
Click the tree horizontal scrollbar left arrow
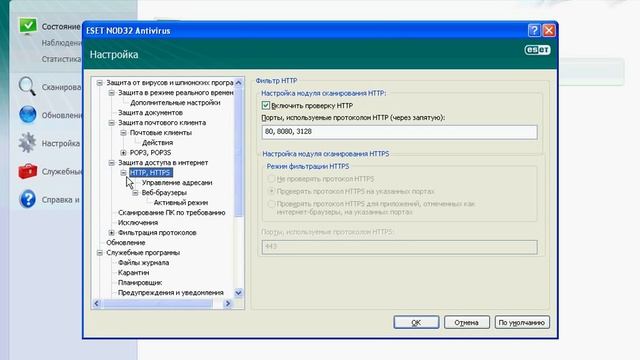point(97,303)
